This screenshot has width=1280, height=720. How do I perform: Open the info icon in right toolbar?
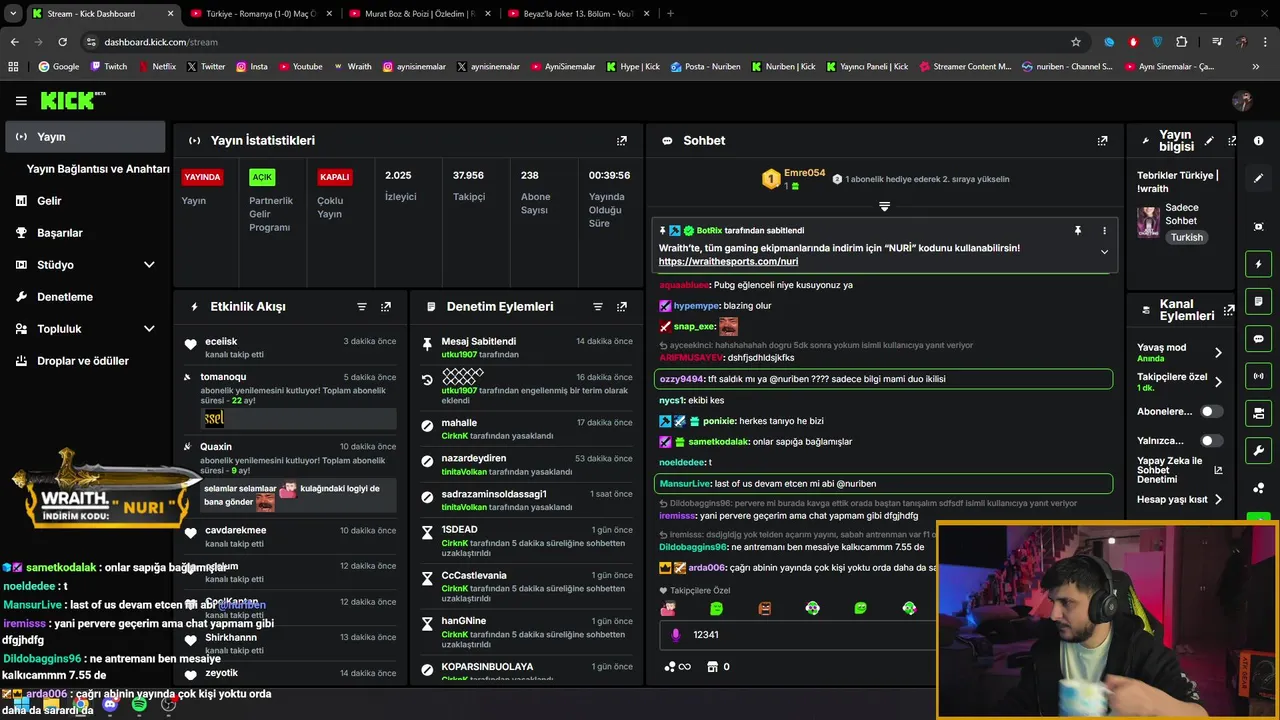(1259, 141)
